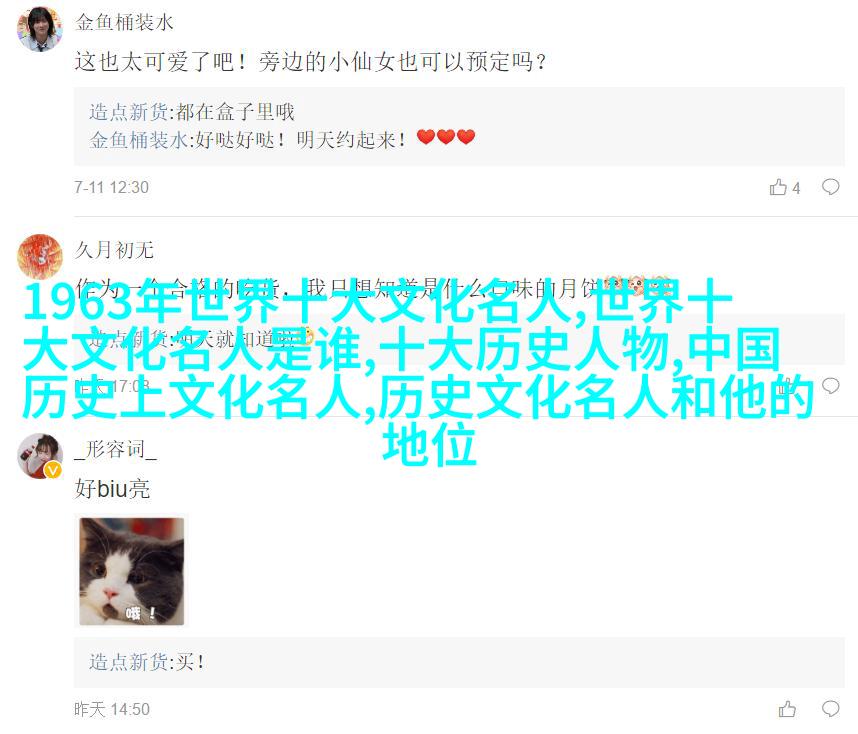The width and height of the screenshot is (858, 734).
Task: Open the 7-11 12:30 comment timestamp
Action: coord(112,188)
